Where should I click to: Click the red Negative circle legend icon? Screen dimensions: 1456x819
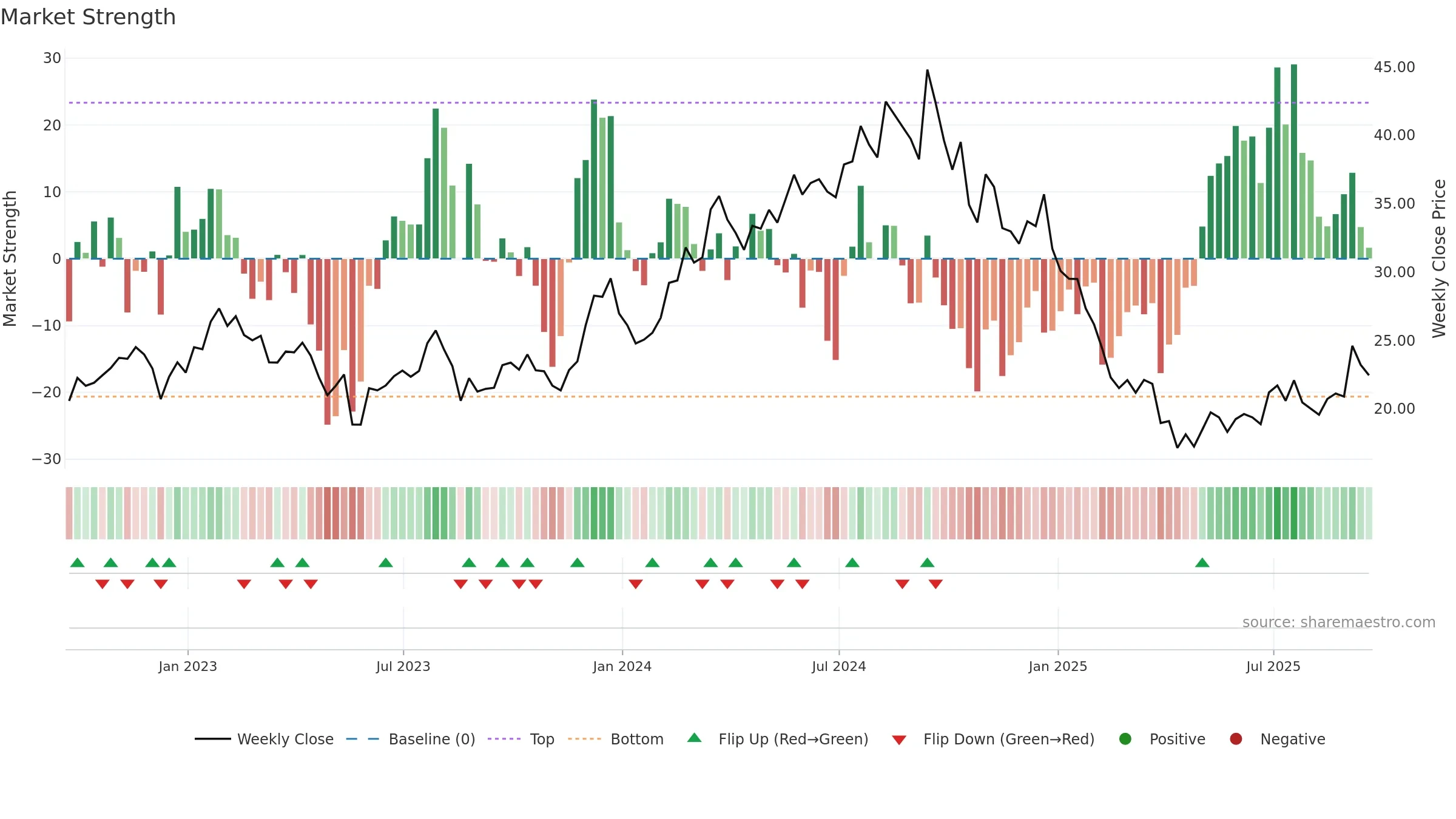point(1236,739)
